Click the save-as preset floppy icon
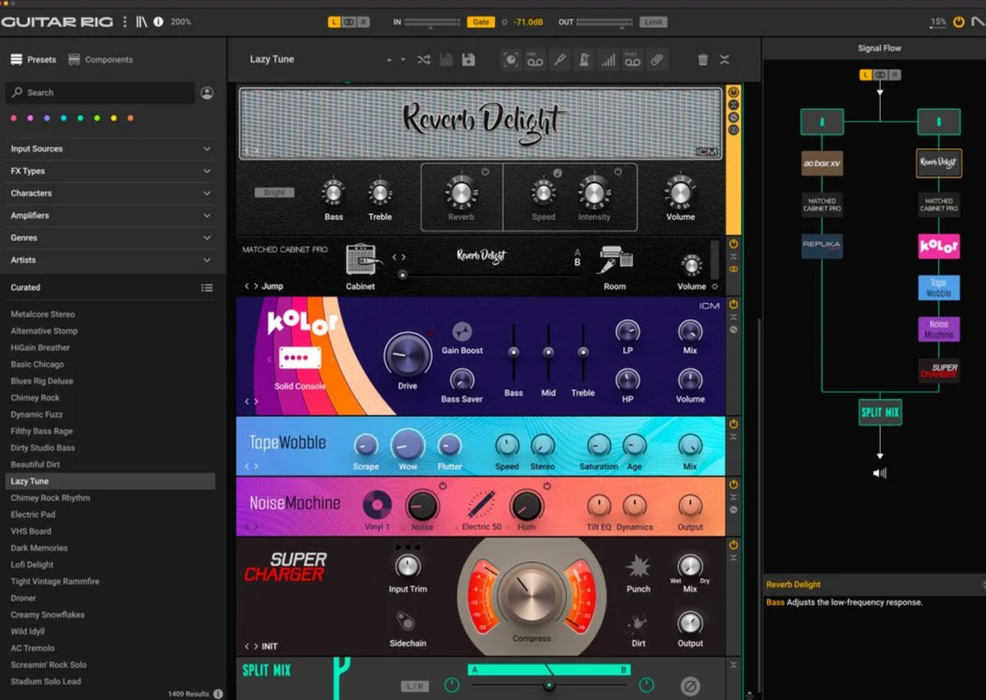This screenshot has height=700, width=986. pos(468,60)
